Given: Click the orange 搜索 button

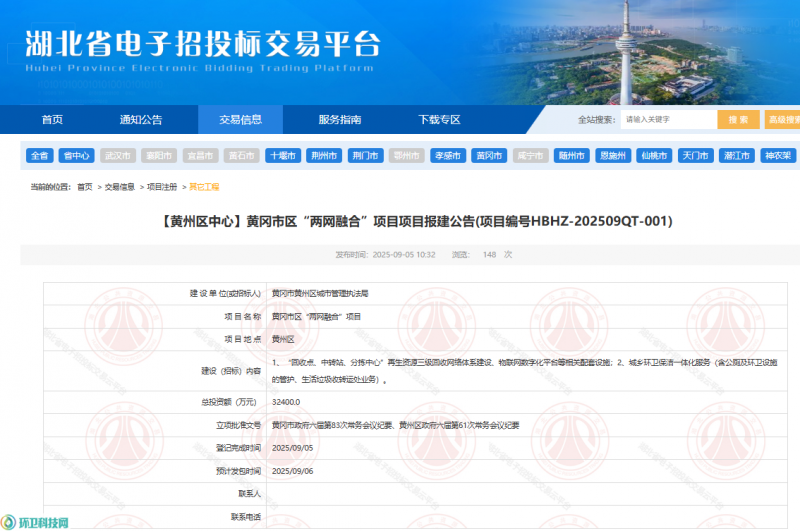Looking at the screenshot, I should (738, 119).
